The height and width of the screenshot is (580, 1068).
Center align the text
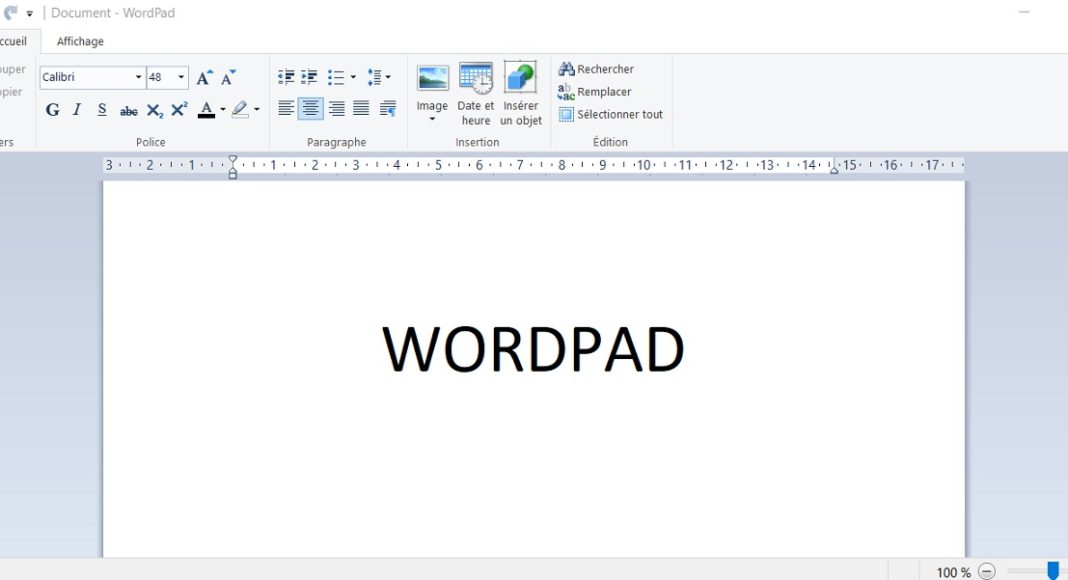[x=311, y=108]
